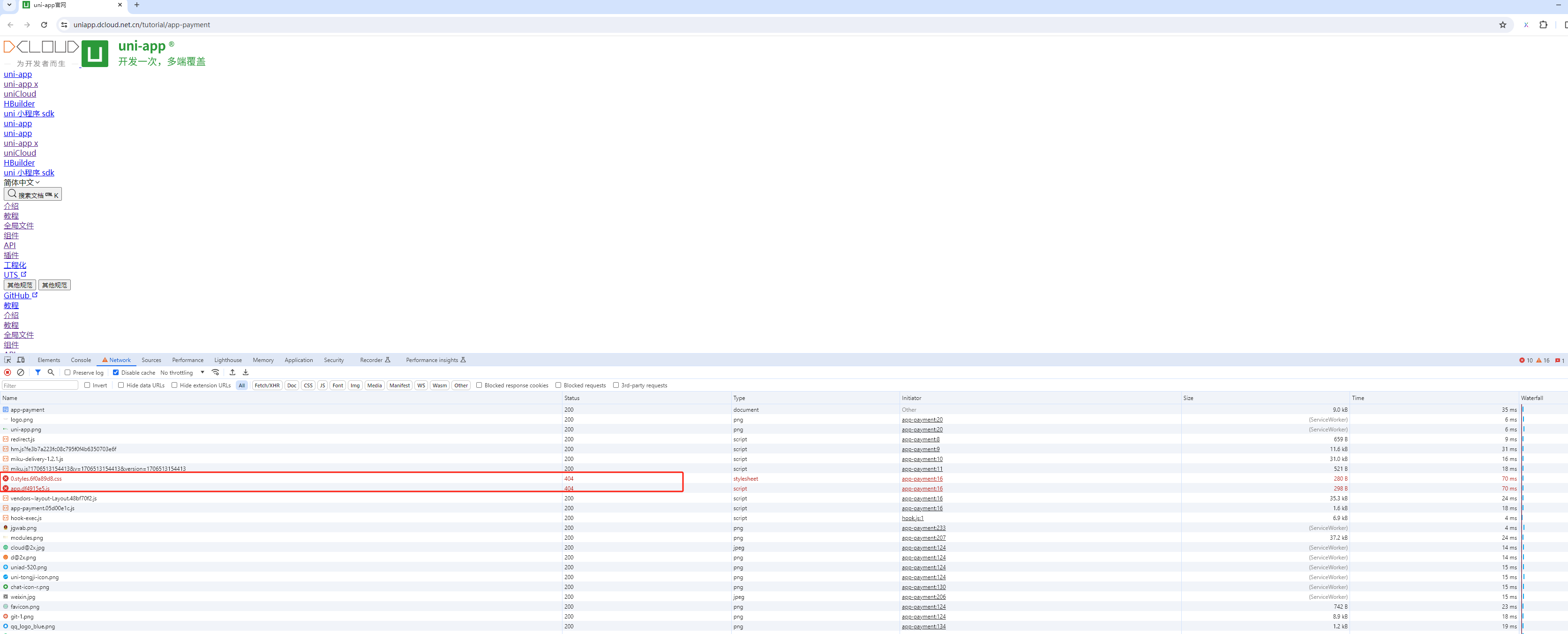Click the blue X extension icon

[1526, 25]
